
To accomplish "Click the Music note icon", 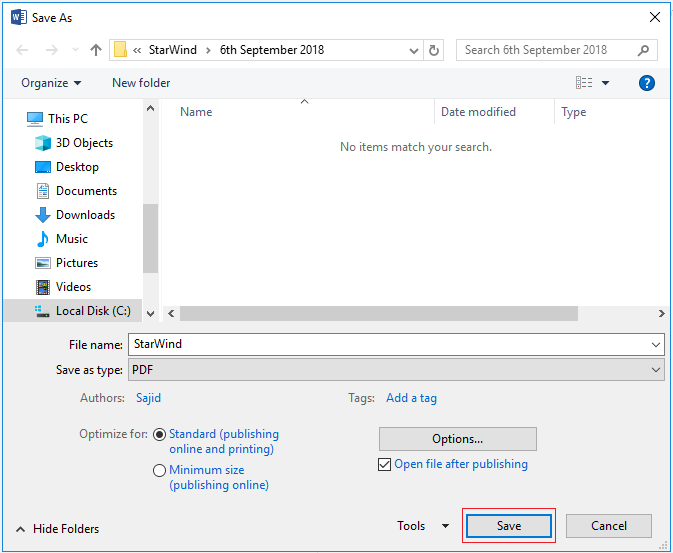I will pyautogui.click(x=42, y=239).
